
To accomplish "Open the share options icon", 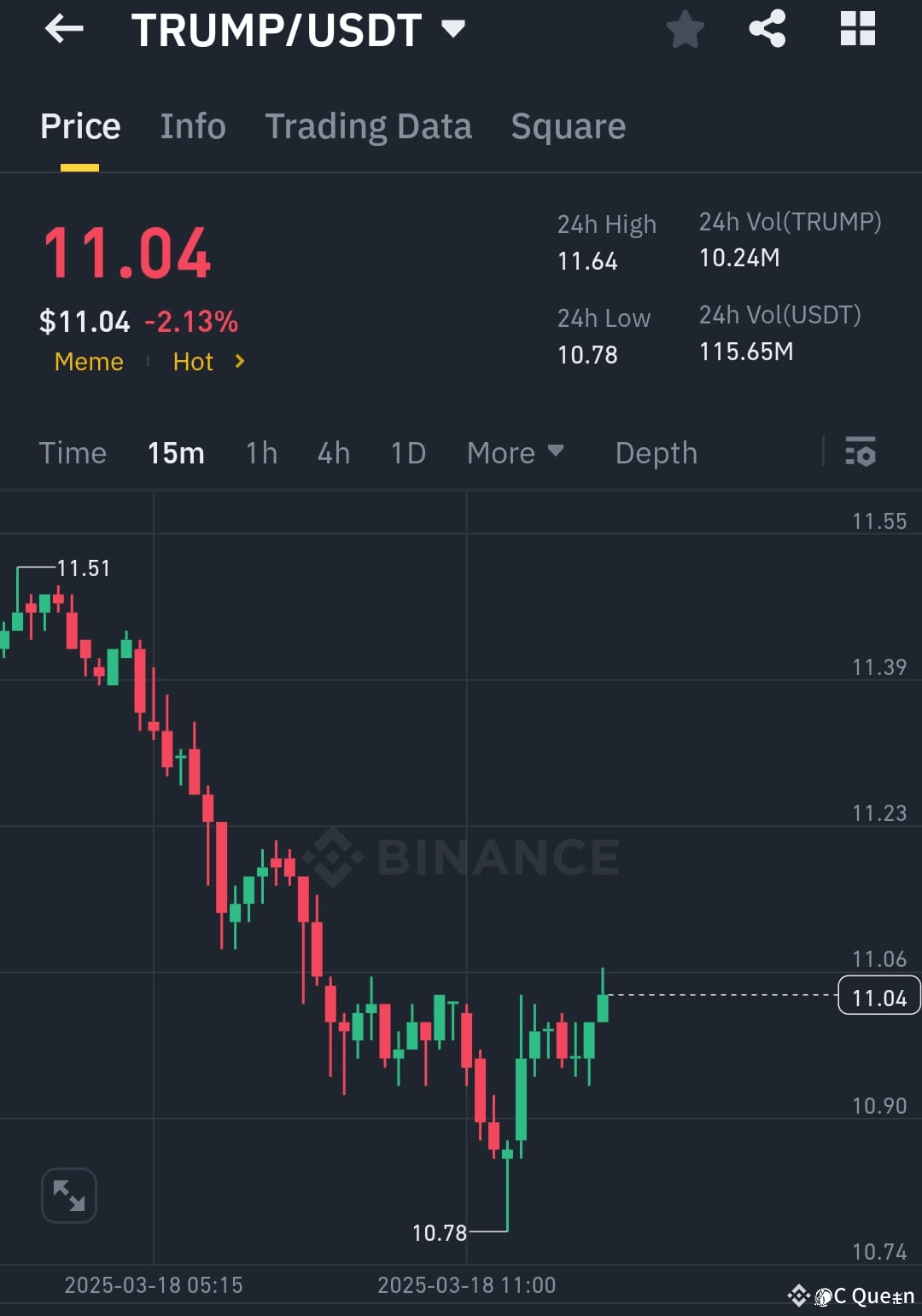I will coord(767,29).
